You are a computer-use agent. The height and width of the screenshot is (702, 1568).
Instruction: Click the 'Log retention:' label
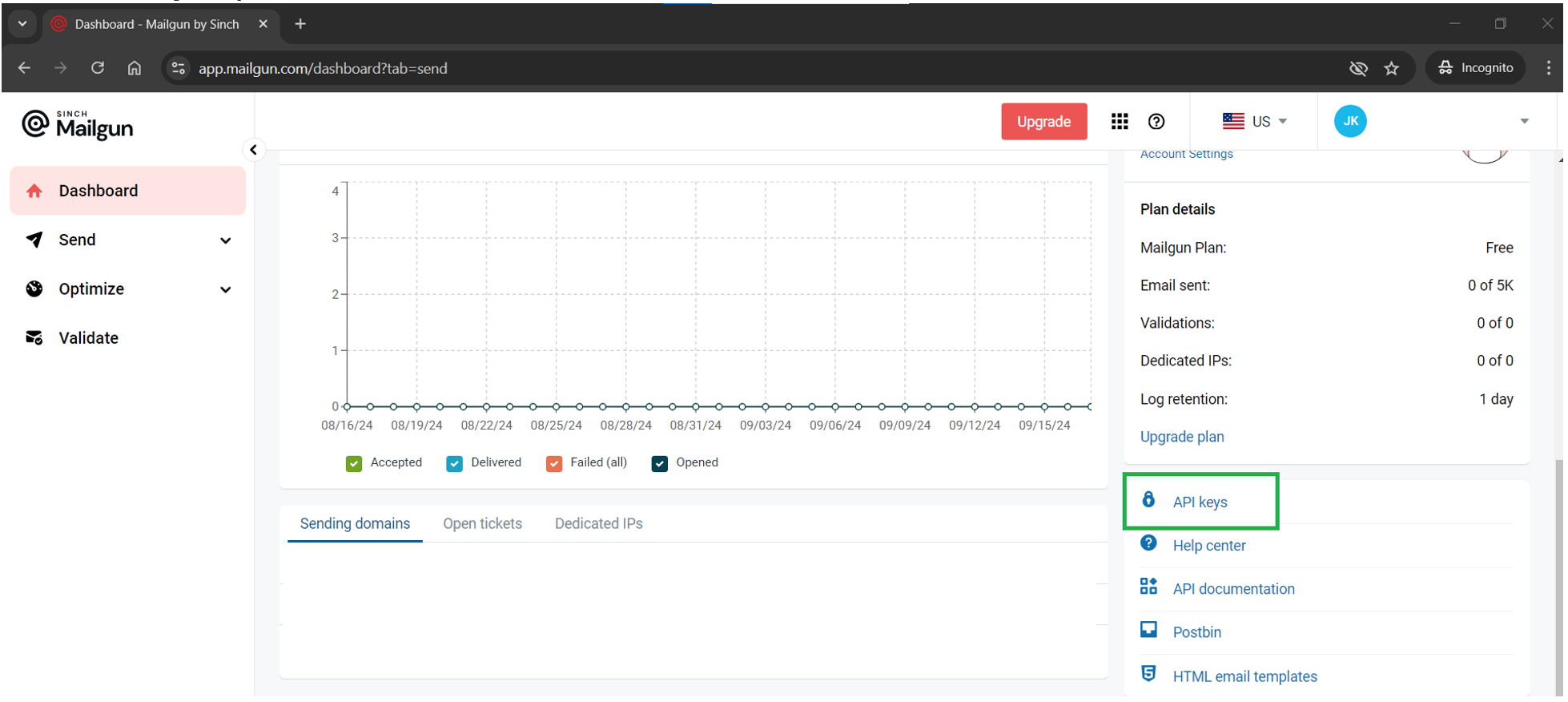[x=1184, y=399]
